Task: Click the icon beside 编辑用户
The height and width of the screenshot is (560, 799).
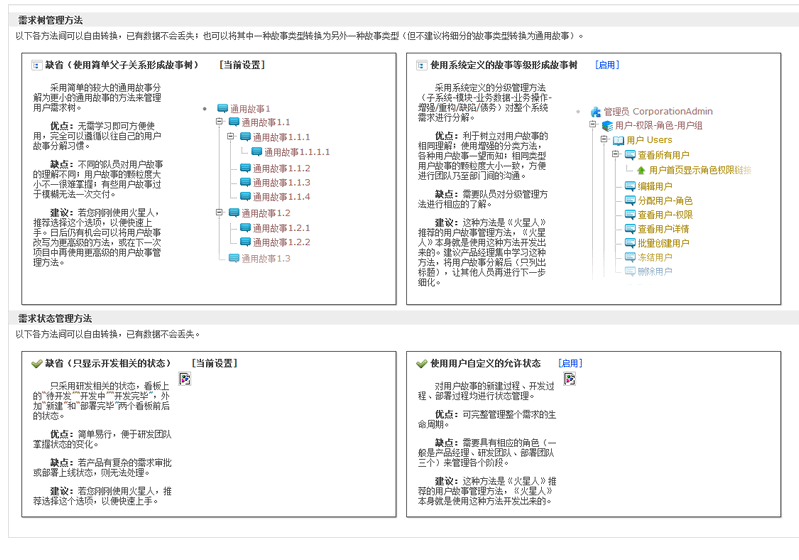Action: pos(630,186)
